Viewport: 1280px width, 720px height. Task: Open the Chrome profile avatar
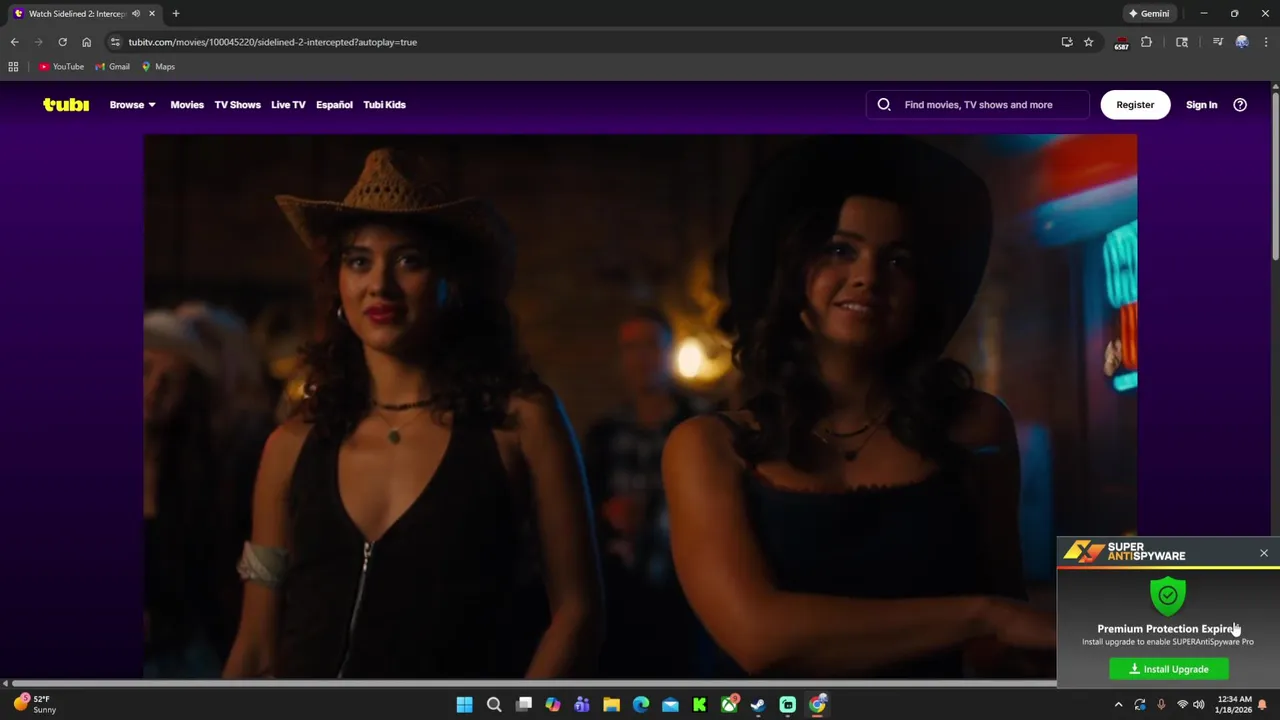[1242, 42]
